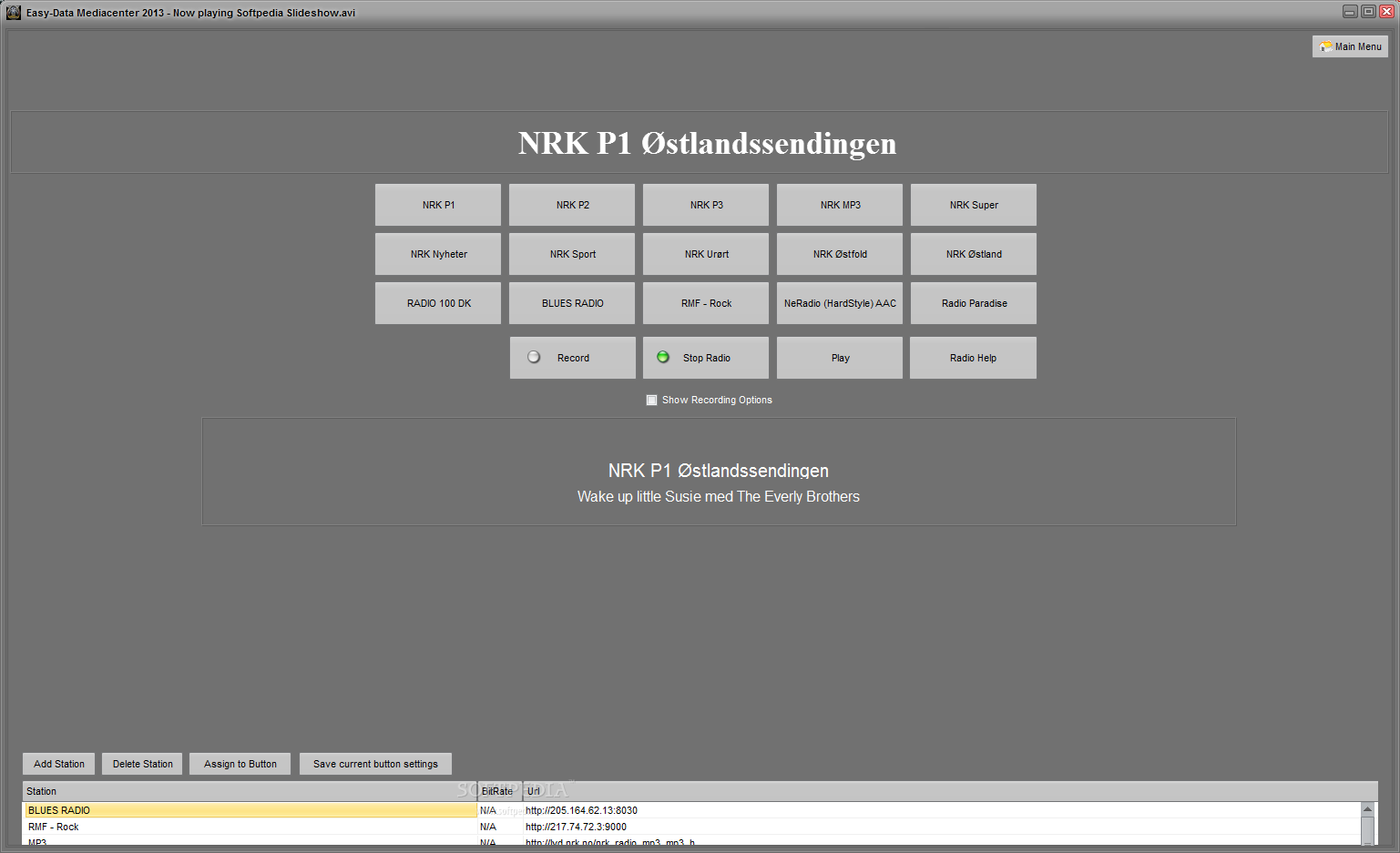Click the Url column header

point(950,791)
